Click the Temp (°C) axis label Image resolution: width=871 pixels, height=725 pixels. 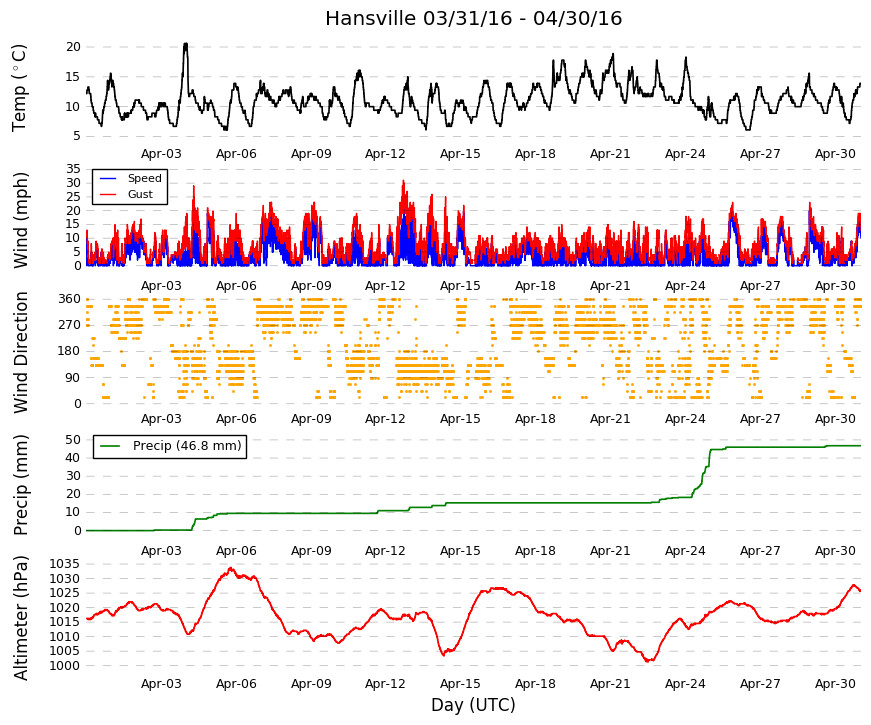pos(19,88)
